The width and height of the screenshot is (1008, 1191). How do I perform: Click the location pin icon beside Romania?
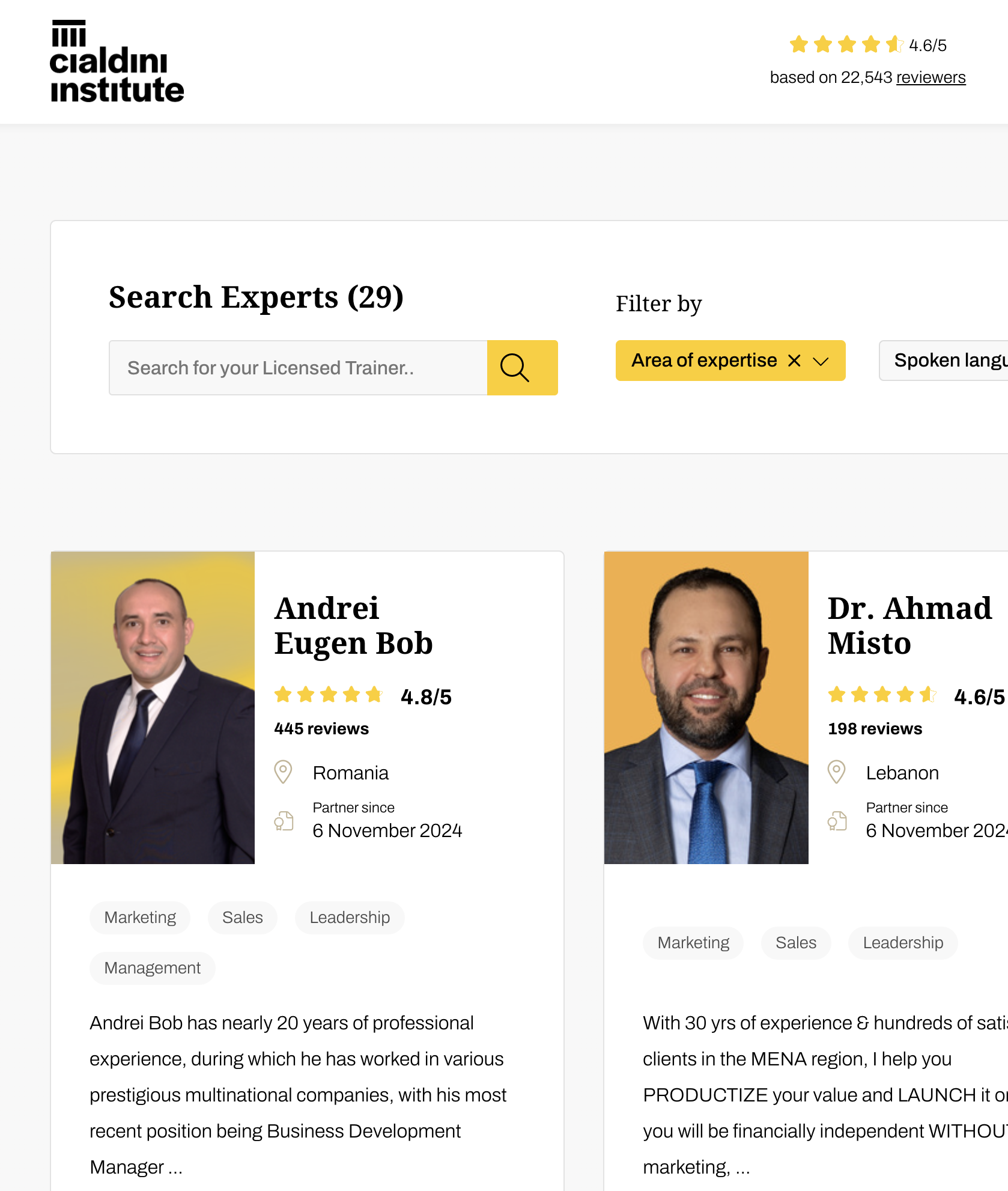pyautogui.click(x=284, y=772)
